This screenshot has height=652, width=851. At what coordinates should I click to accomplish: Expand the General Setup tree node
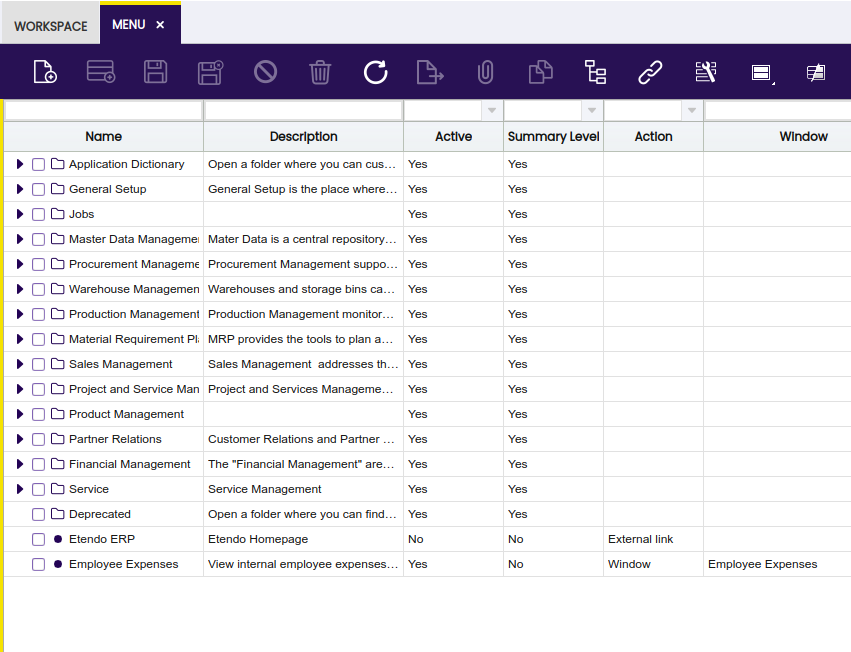click(20, 189)
